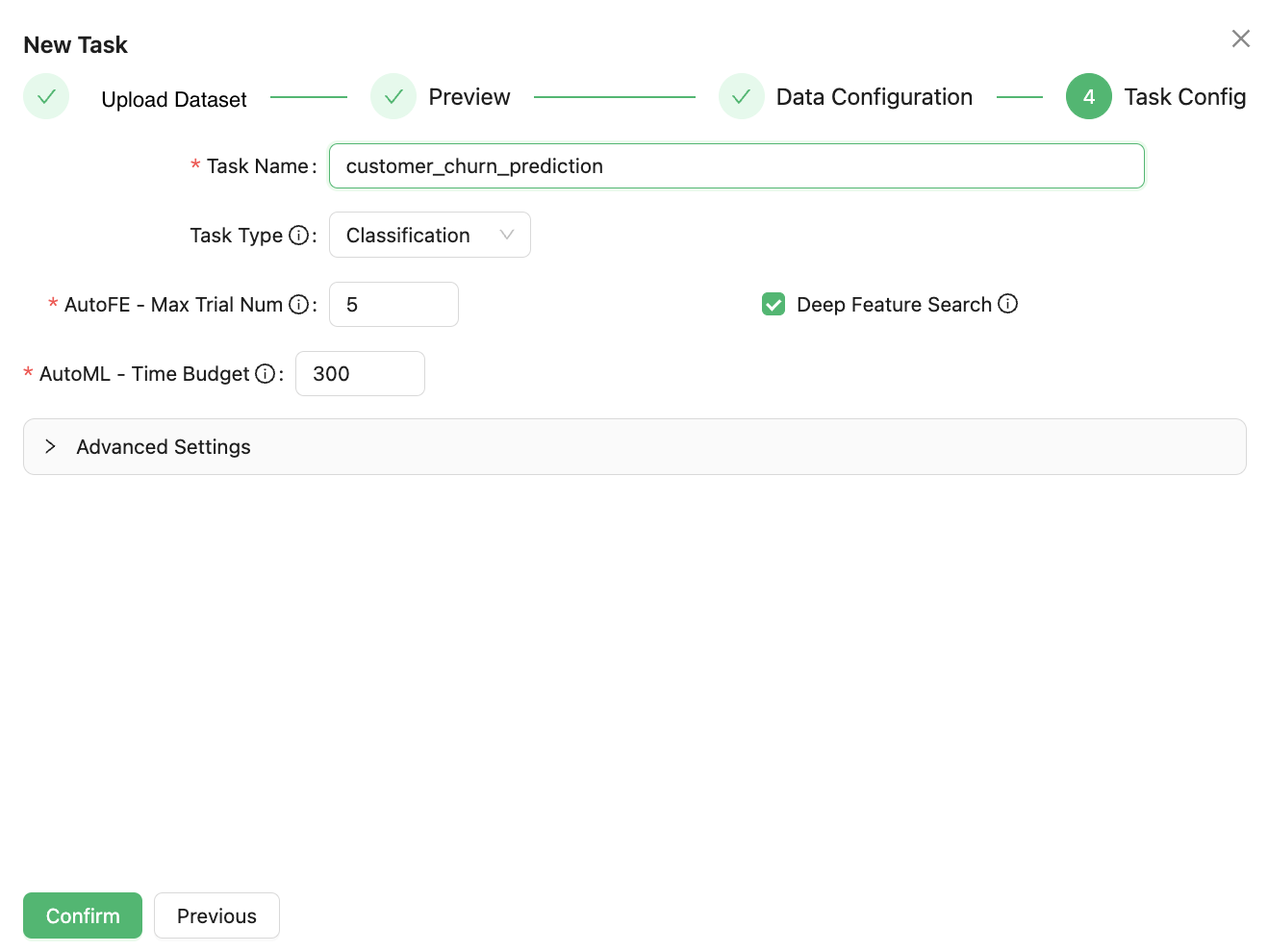The height and width of the screenshot is (952, 1268).
Task: Go to the Upload Dataset step label
Action: pos(174,100)
